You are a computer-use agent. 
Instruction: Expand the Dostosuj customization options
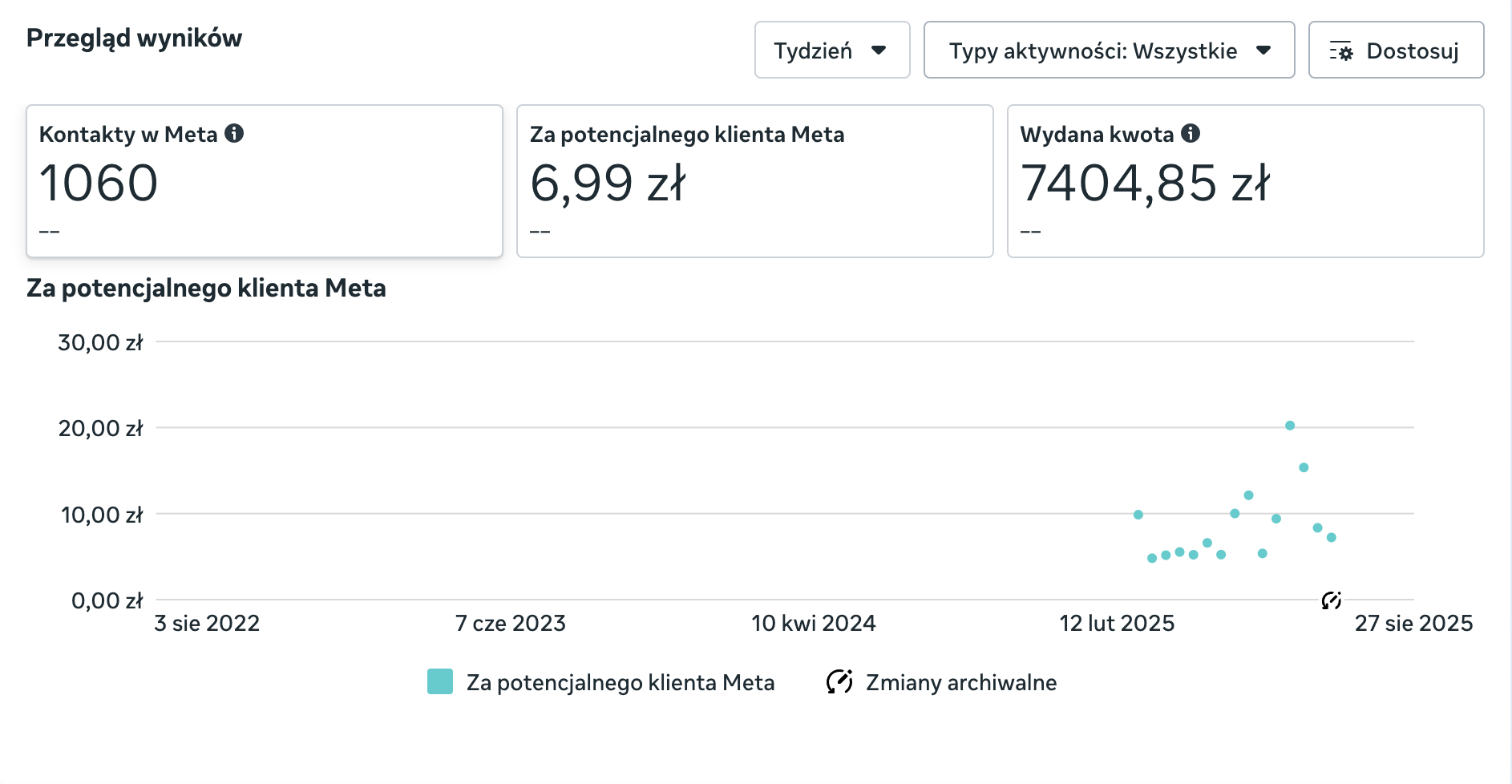[1396, 50]
